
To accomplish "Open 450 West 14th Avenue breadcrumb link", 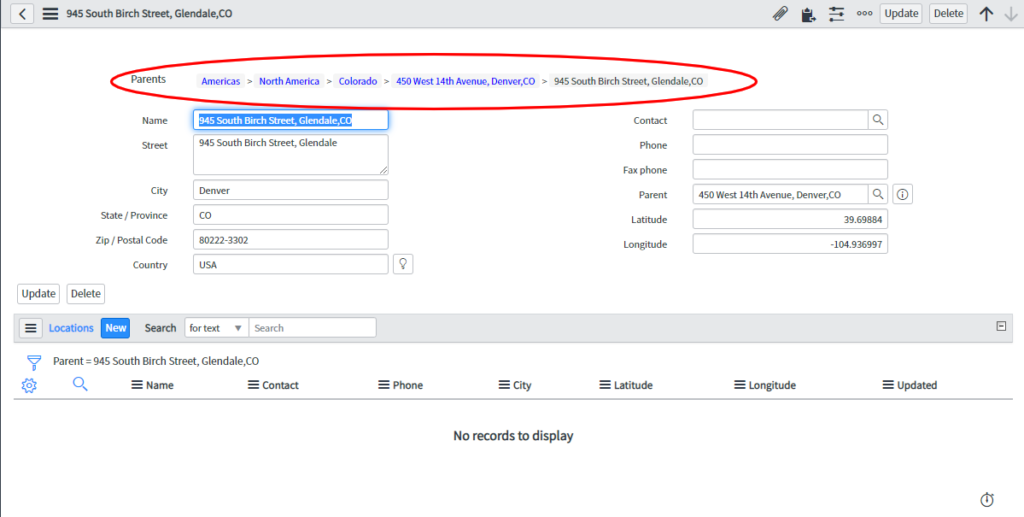I will click(x=465, y=81).
